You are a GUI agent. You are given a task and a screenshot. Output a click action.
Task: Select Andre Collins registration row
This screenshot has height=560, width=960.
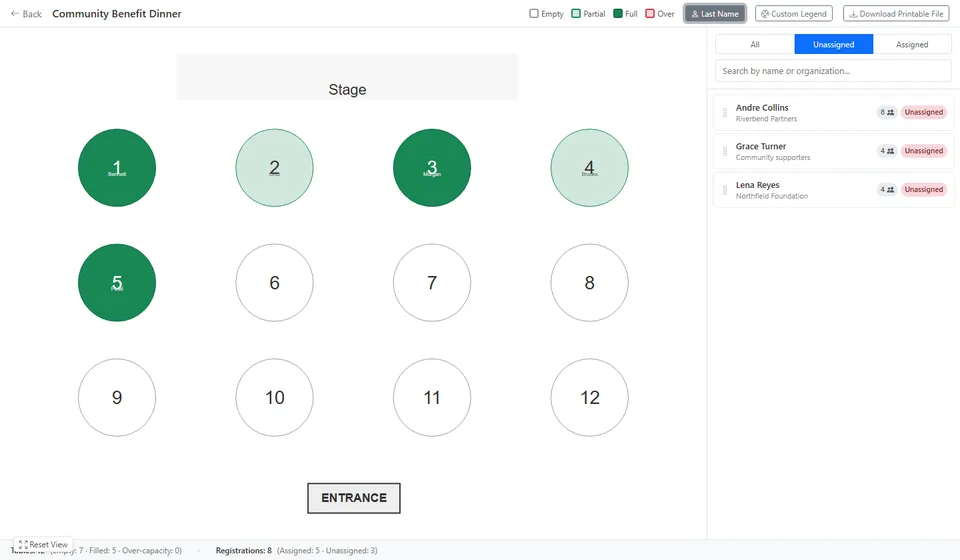coord(833,113)
